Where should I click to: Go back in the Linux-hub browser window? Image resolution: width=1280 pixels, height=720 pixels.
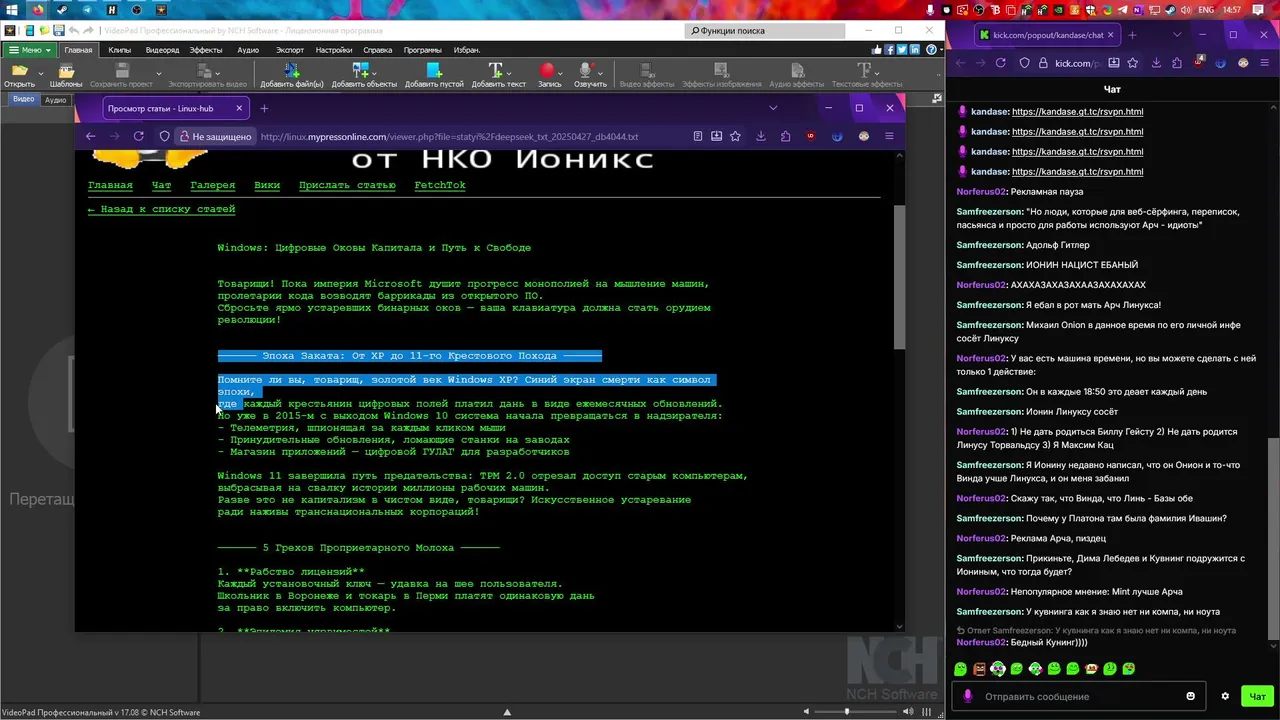[x=91, y=136]
